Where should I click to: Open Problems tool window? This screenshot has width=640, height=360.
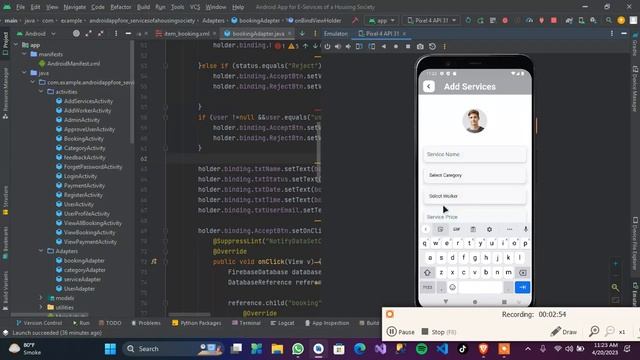click(146, 323)
